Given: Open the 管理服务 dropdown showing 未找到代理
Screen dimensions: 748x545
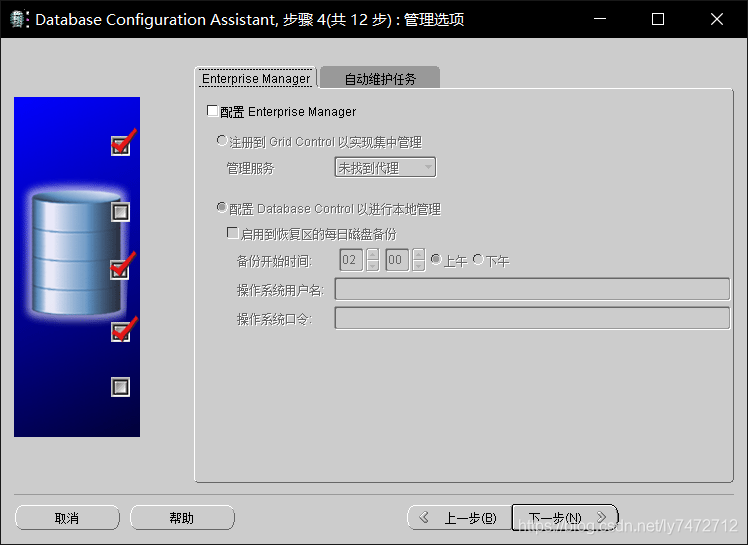Looking at the screenshot, I should click(x=385, y=168).
